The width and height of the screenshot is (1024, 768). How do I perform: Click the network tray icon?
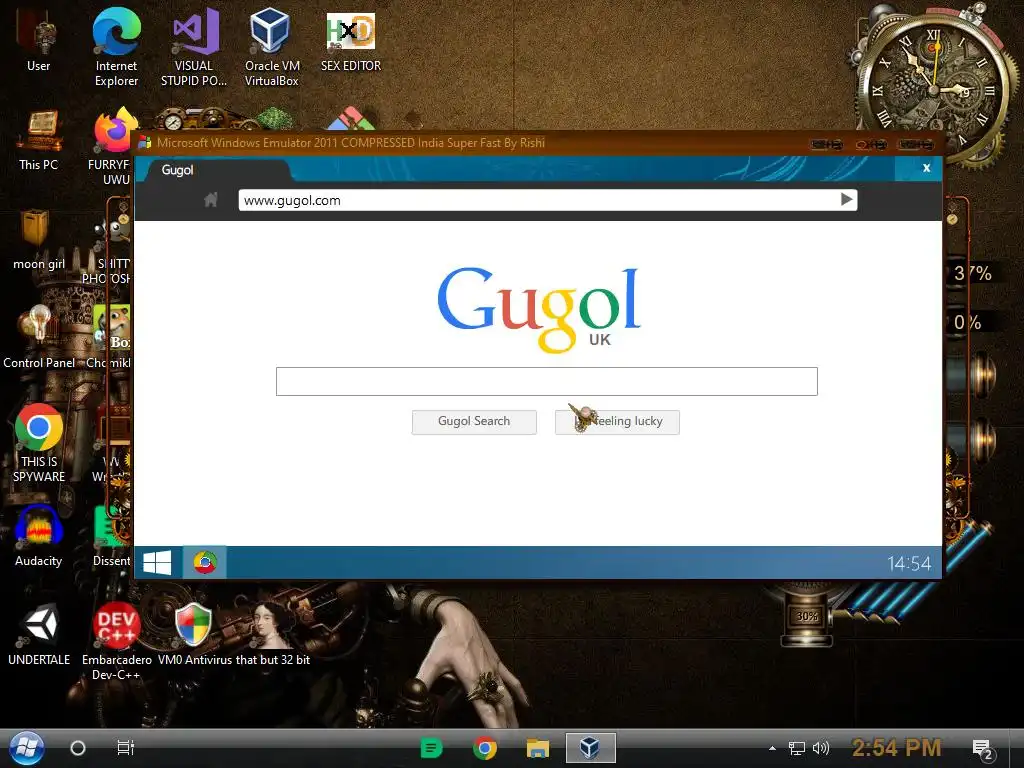(797, 748)
